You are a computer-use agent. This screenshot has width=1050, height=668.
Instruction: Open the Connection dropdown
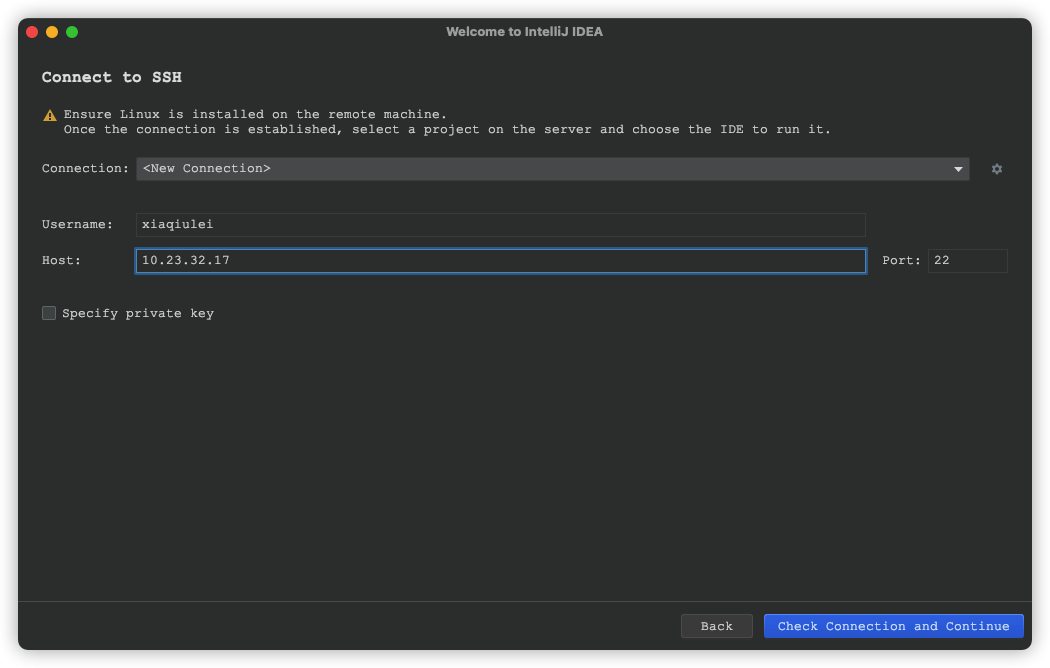point(552,169)
